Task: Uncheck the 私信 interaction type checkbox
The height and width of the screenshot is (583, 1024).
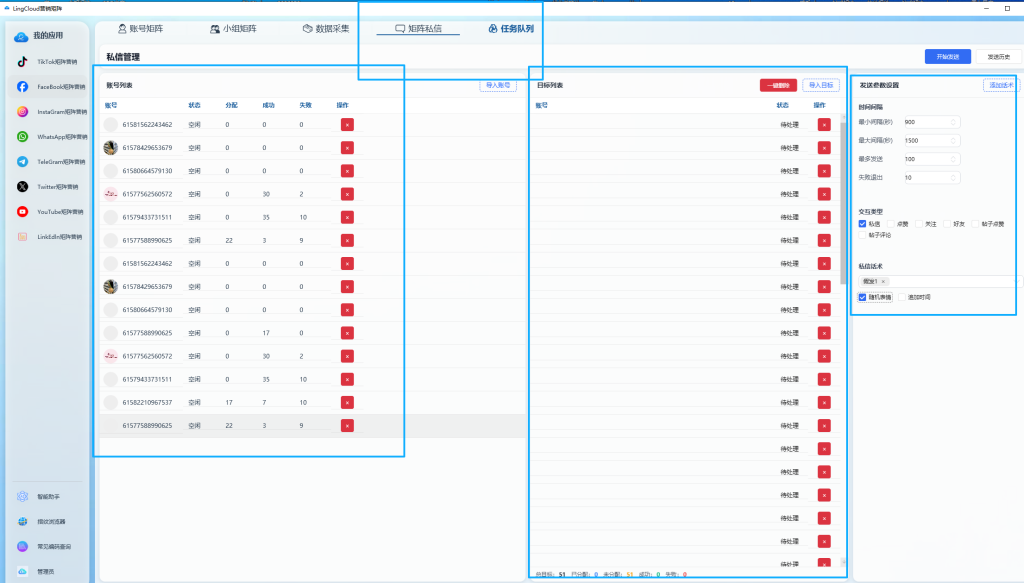Action: click(862, 224)
